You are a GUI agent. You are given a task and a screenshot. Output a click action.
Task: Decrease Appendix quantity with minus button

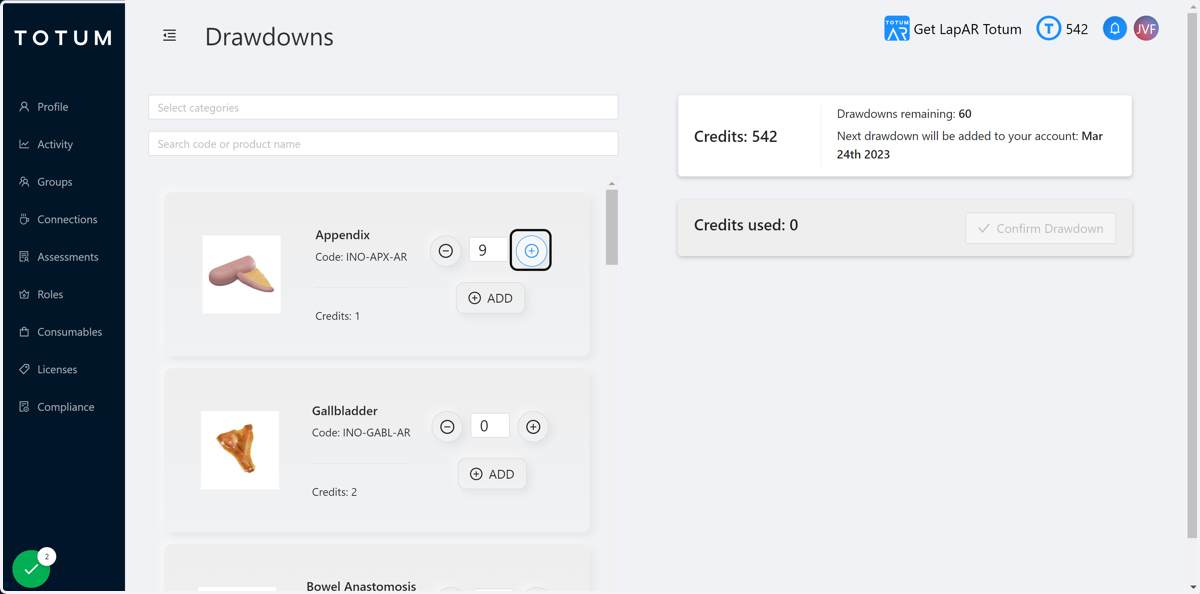coord(446,251)
